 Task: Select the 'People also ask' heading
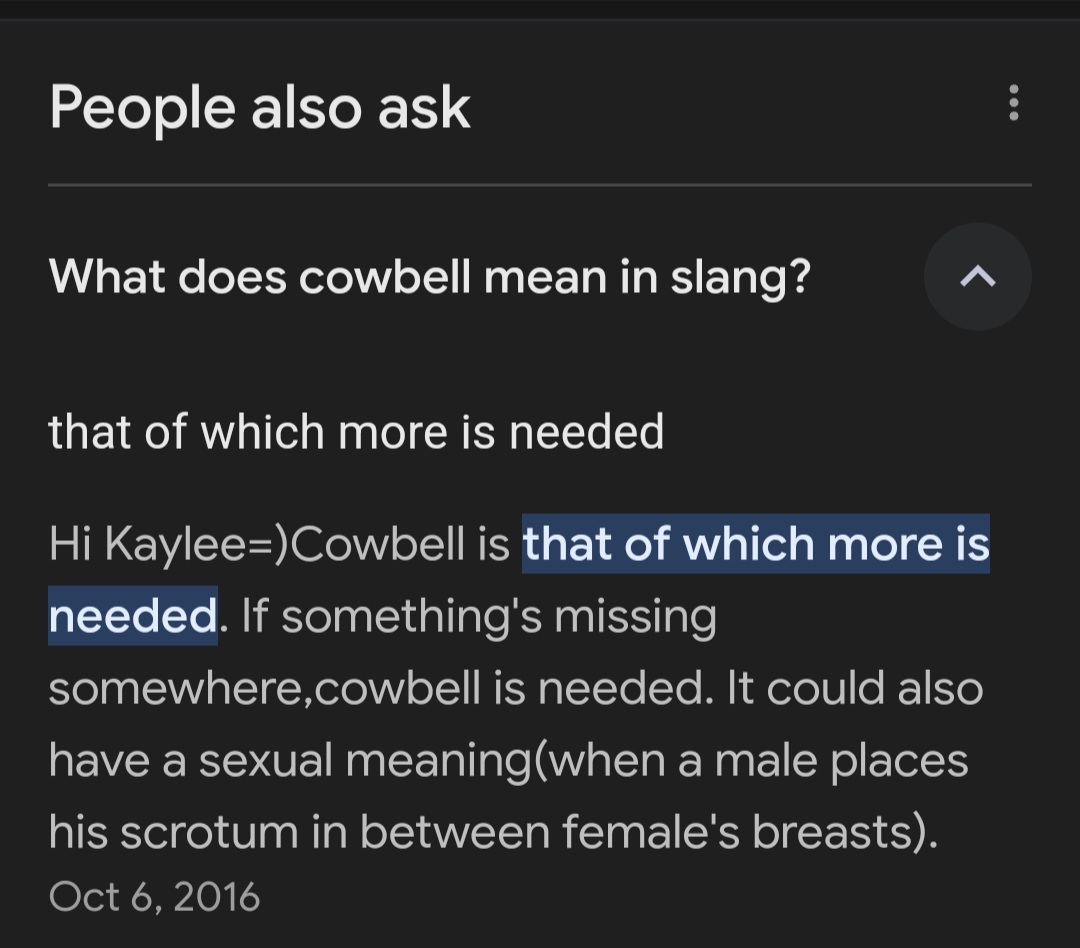click(260, 107)
